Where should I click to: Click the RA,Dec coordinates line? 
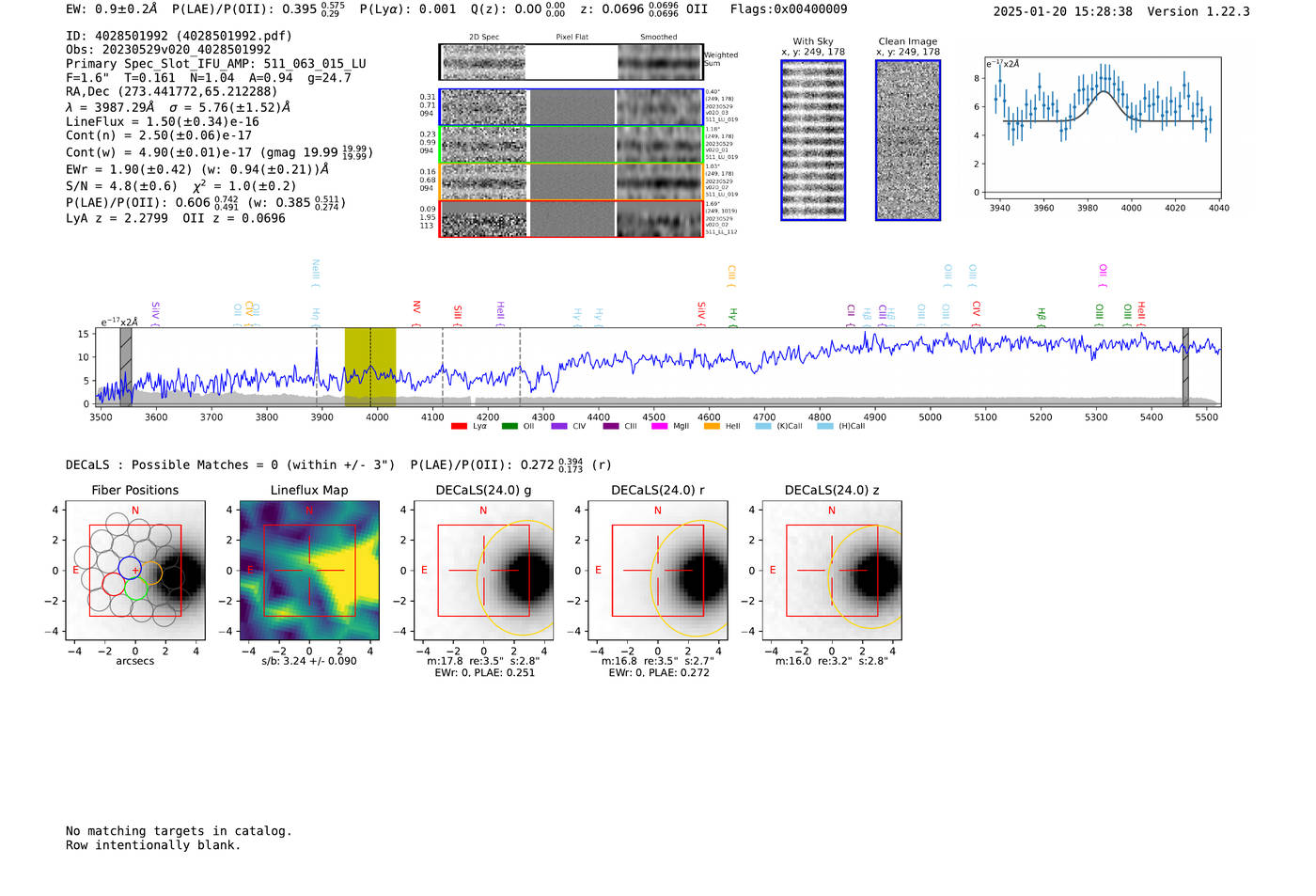(172, 91)
